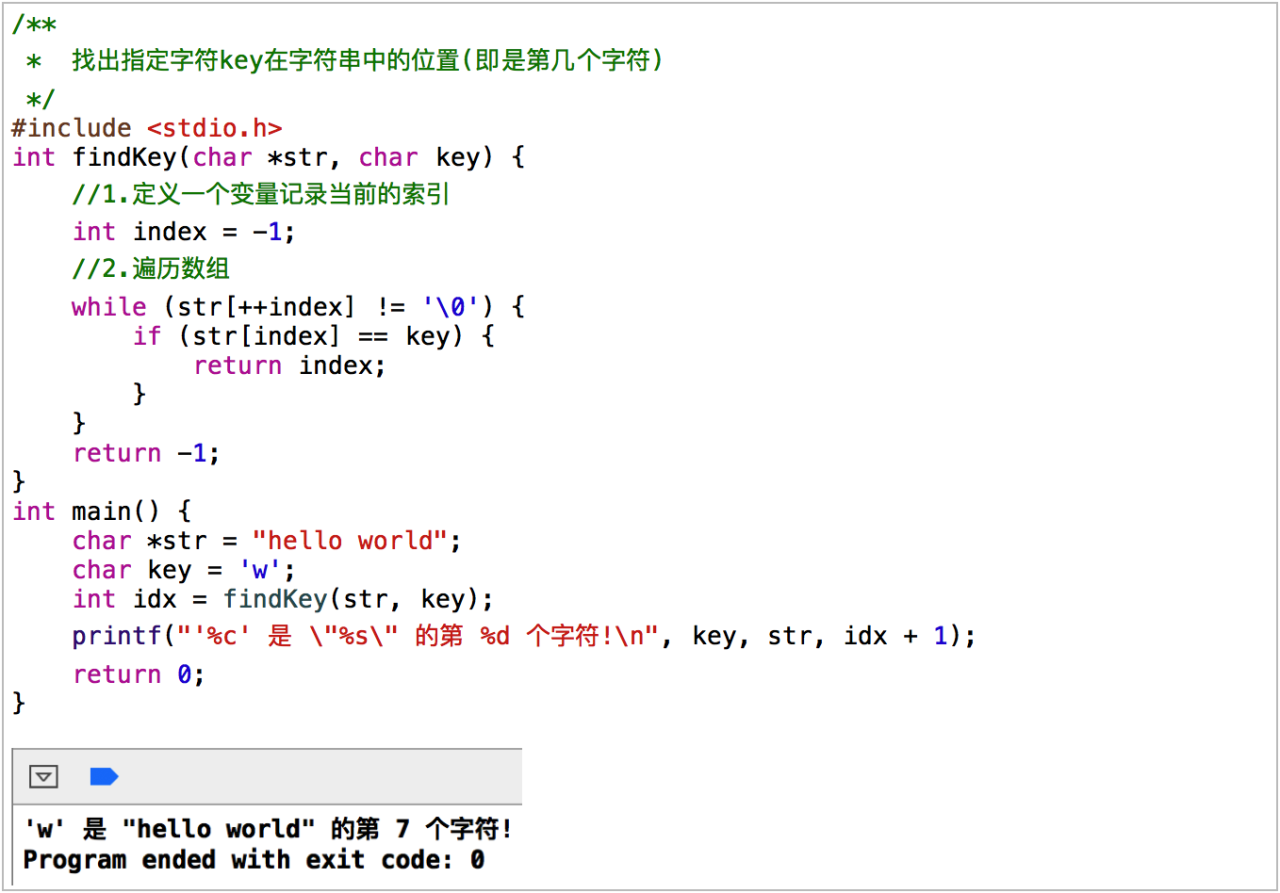Click the #include <stdio.h> line
Image resolution: width=1280 pixels, height=893 pixels.
[x=147, y=128]
